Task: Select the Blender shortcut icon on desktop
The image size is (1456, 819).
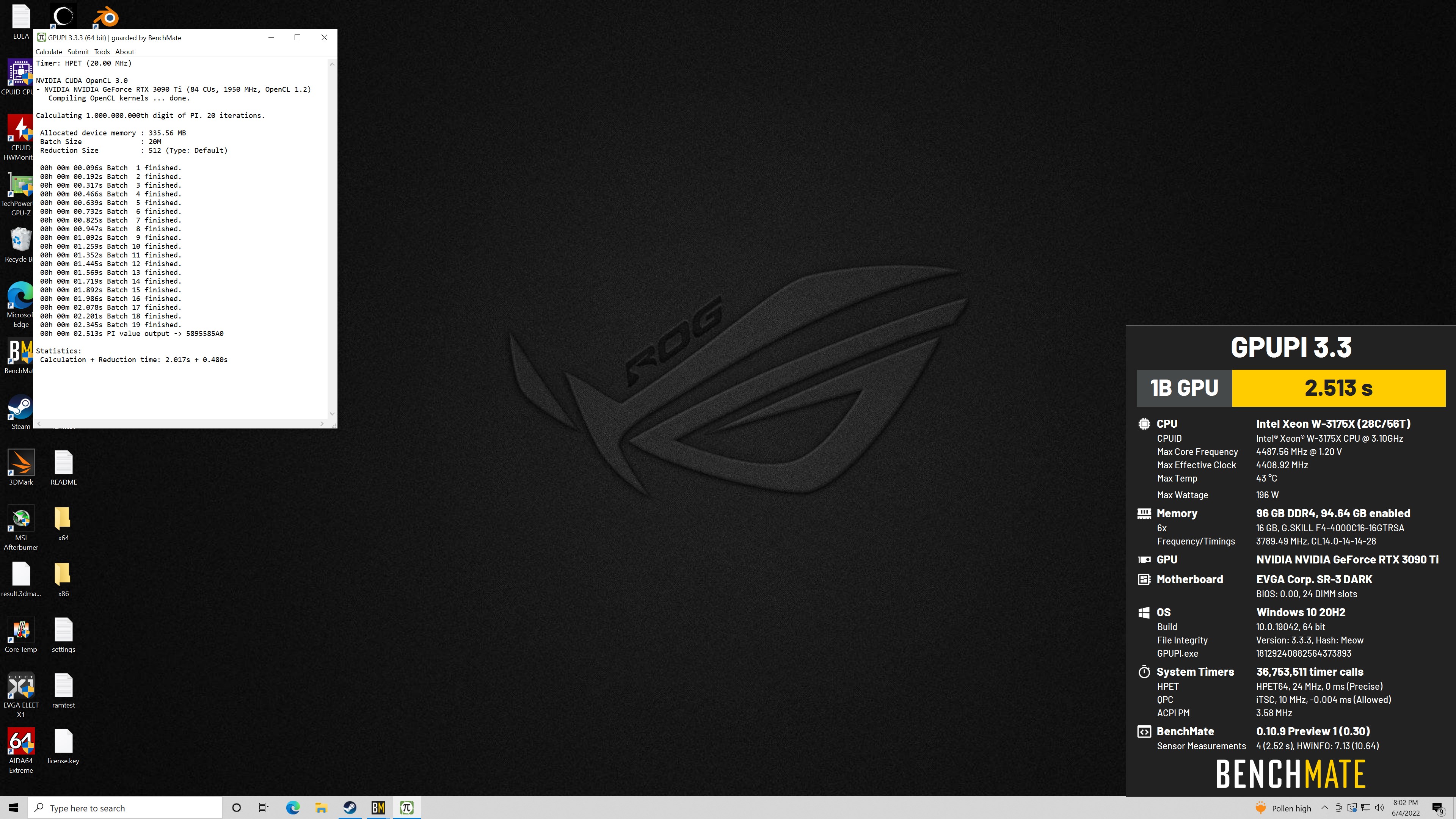Action: (x=106, y=17)
